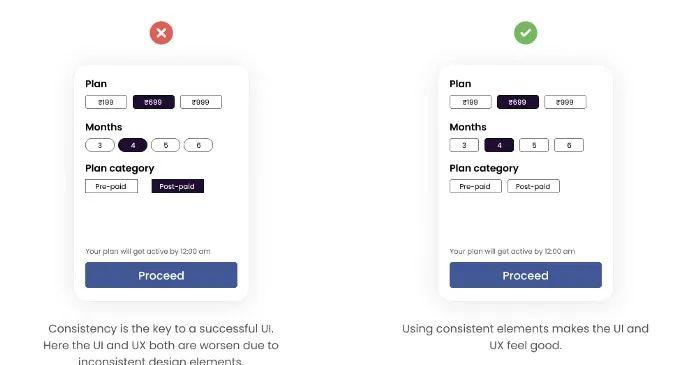Viewport: 700px width, 365px height.
Task: Click the Proceed button in the right card
Action: tap(525, 275)
